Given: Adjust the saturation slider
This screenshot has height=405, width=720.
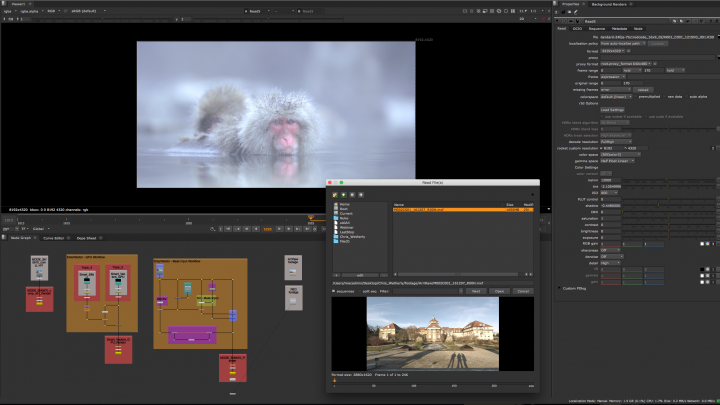Looking at the screenshot, I should click(668, 219).
